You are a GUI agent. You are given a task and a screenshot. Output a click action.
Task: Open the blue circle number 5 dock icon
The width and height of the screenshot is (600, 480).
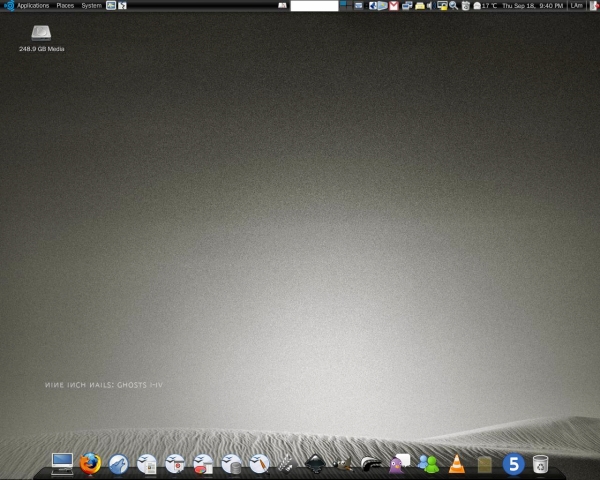[x=513, y=464]
